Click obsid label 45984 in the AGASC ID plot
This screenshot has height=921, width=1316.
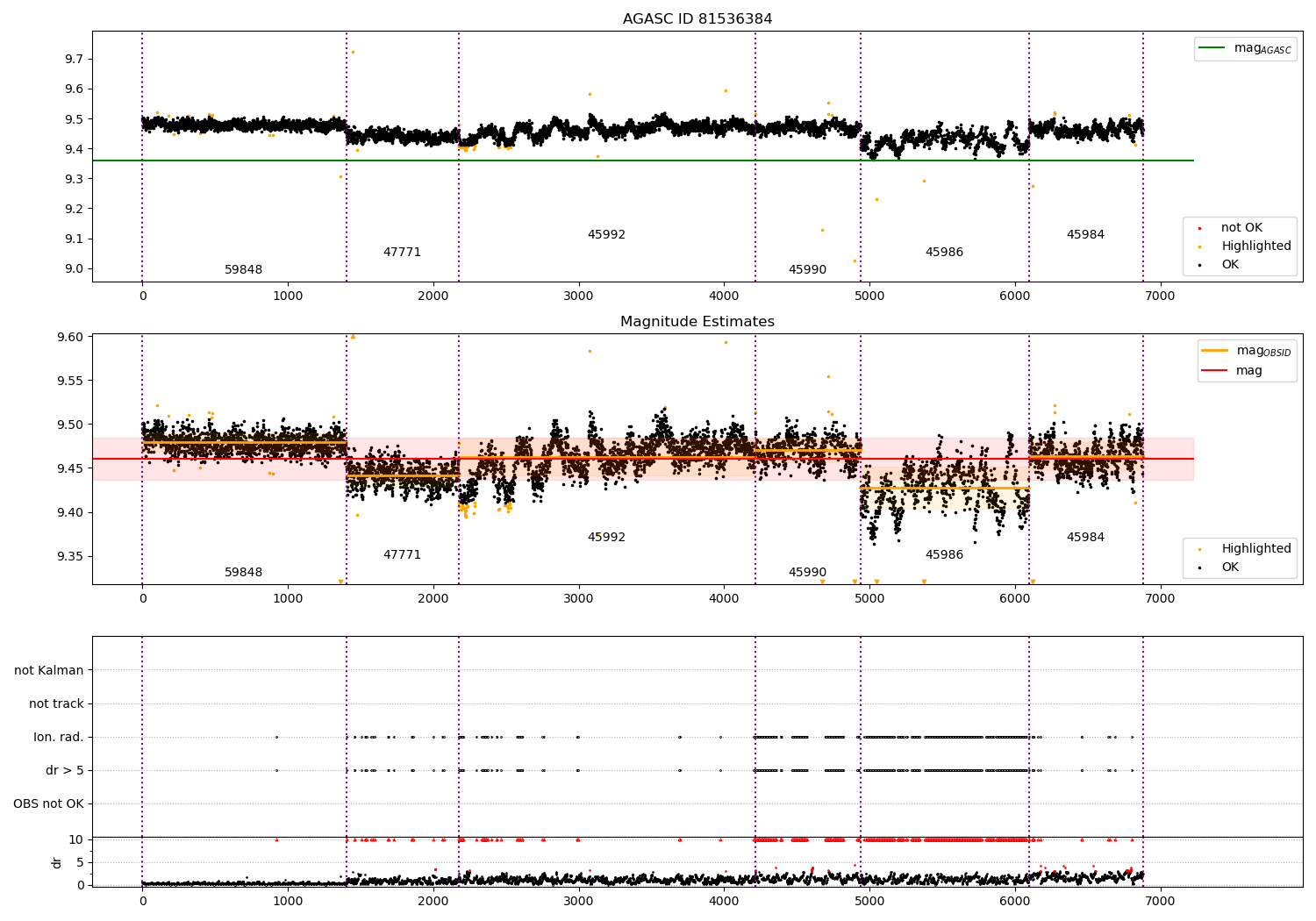click(x=1085, y=235)
